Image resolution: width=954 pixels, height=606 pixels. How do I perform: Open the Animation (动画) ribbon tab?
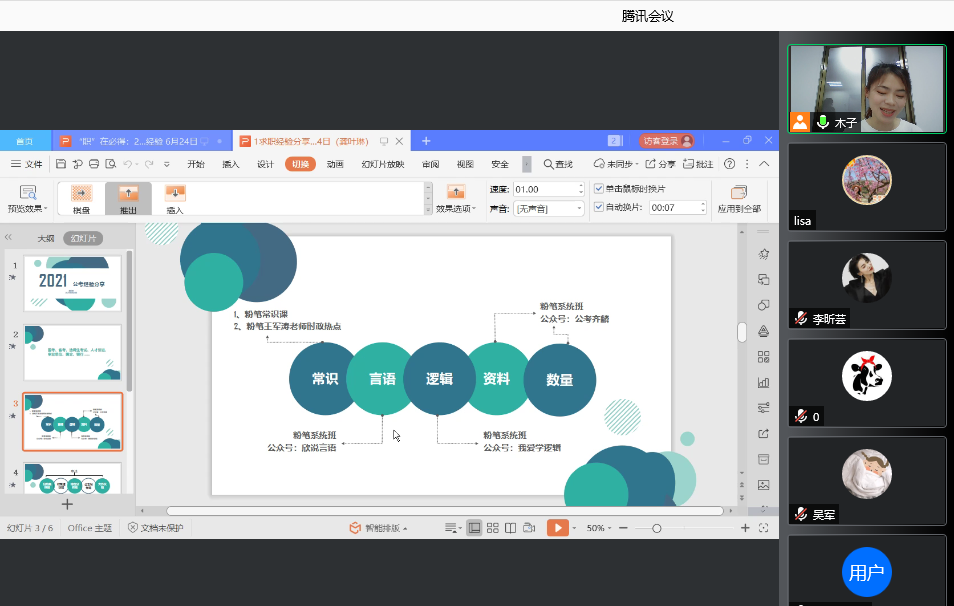click(x=335, y=164)
